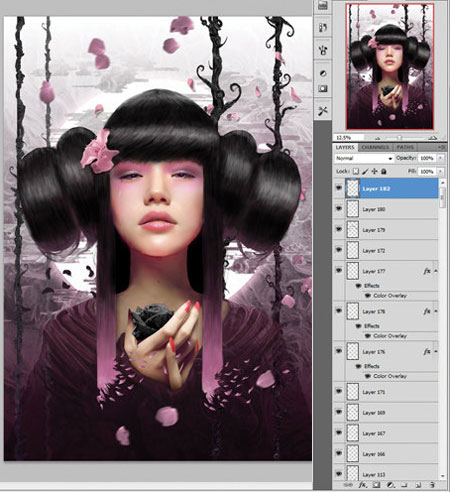Create a new layer icon
The width and height of the screenshot is (450, 492).
[418, 485]
